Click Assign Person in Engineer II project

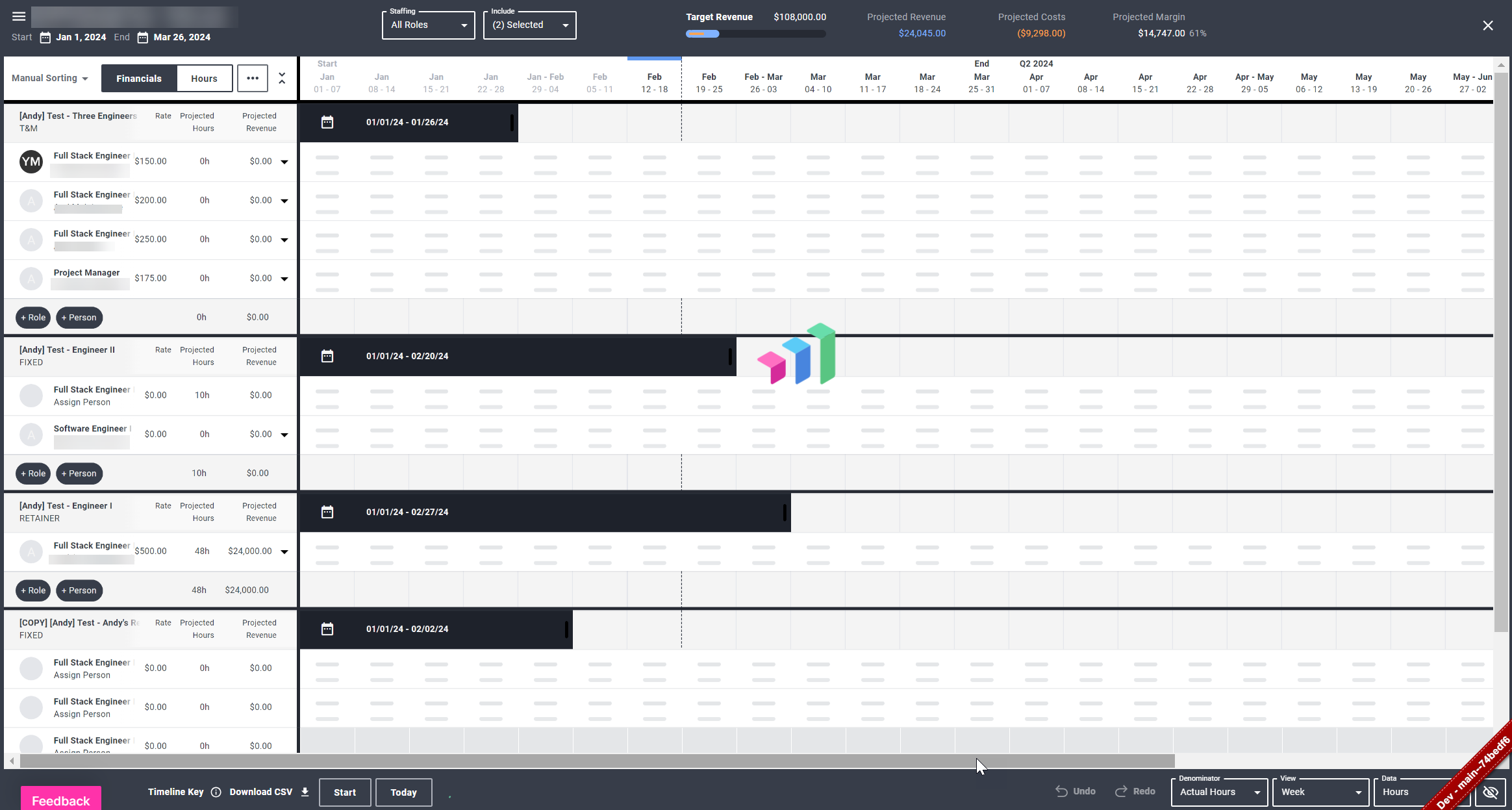82,403
